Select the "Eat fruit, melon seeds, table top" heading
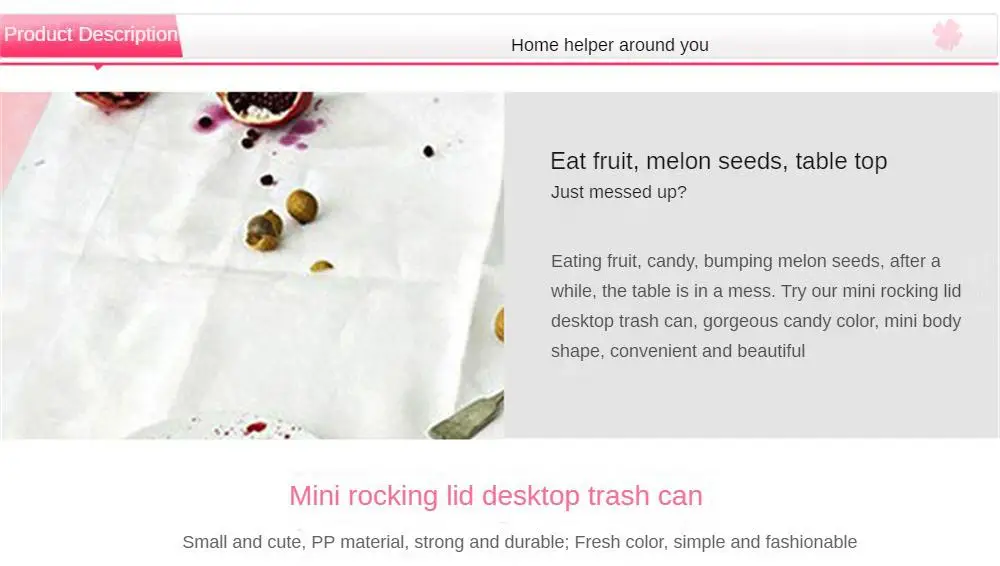Viewport: 1000px width, 566px height. [x=719, y=161]
